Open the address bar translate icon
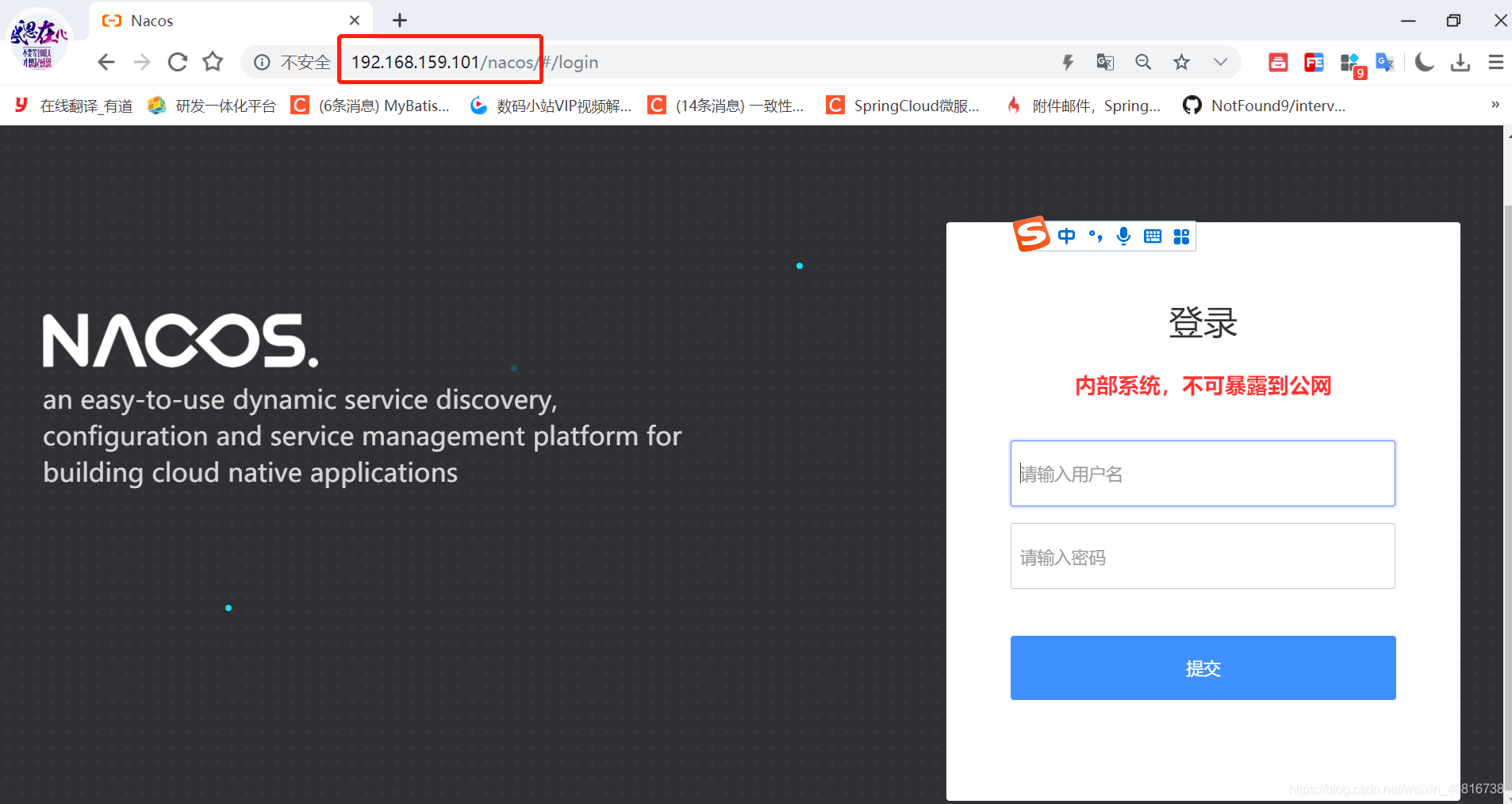The image size is (1512, 804). [x=1105, y=62]
